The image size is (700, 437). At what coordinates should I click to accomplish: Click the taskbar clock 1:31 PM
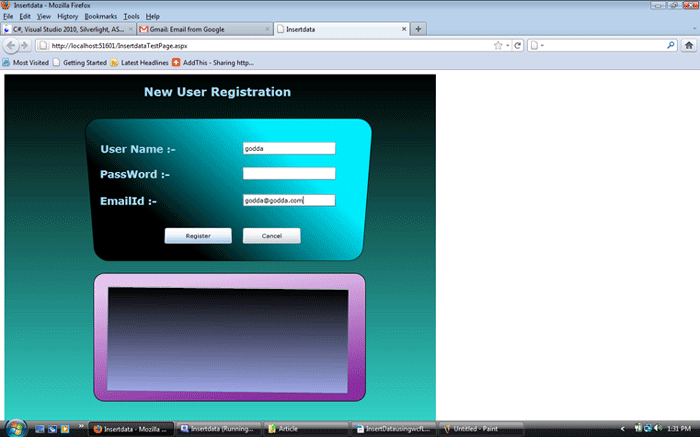coord(679,429)
